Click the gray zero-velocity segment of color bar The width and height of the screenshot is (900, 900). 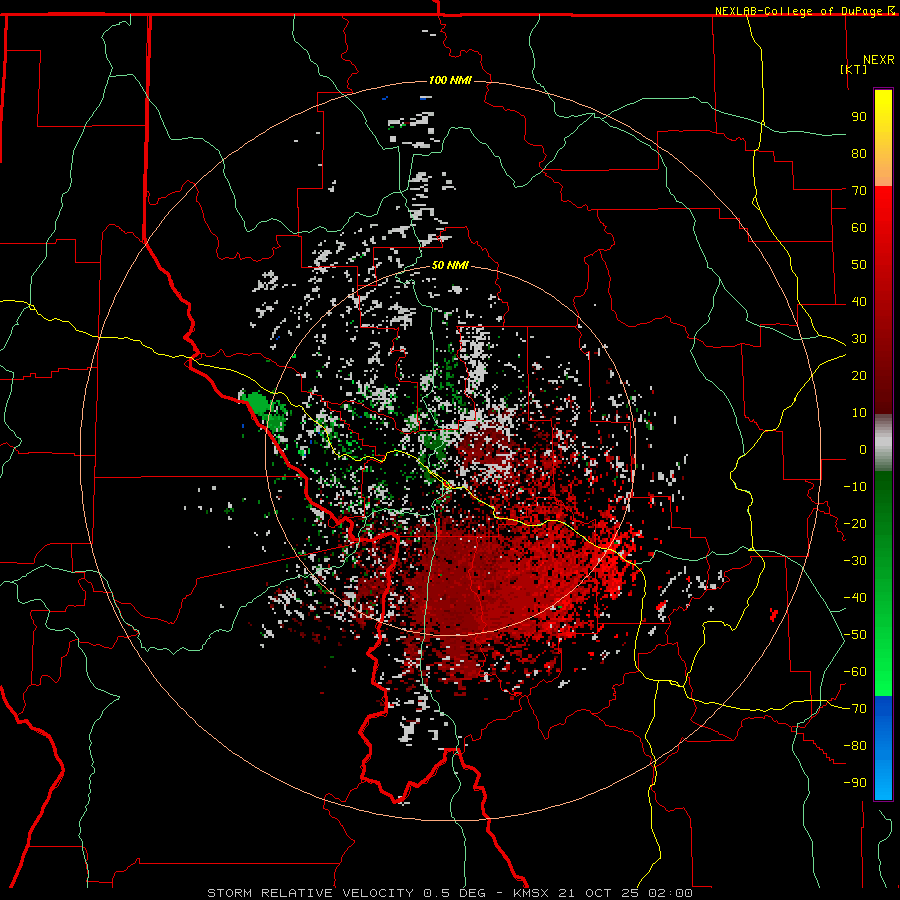(x=883, y=443)
